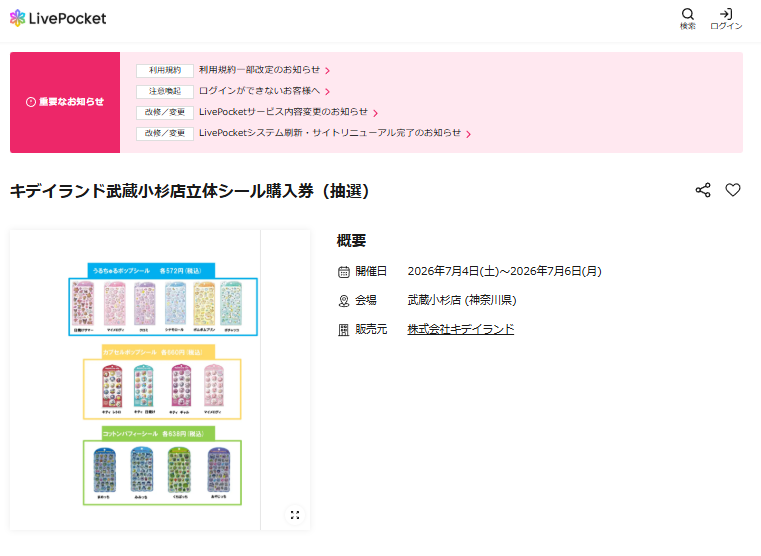Click chevron after 利用規約一部改定 notice

328,71
